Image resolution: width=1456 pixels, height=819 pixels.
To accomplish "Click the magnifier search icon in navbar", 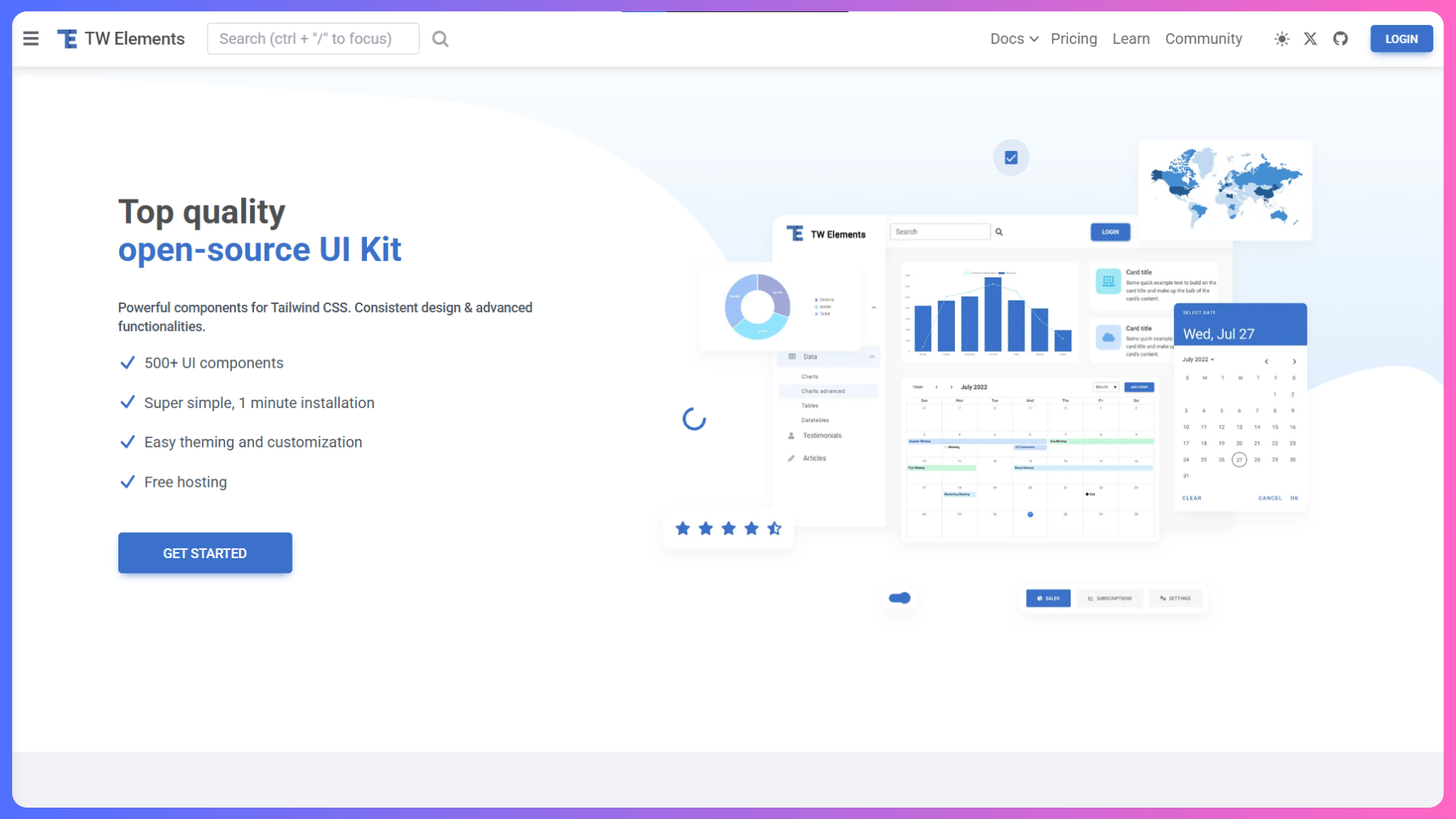I will pyautogui.click(x=440, y=39).
